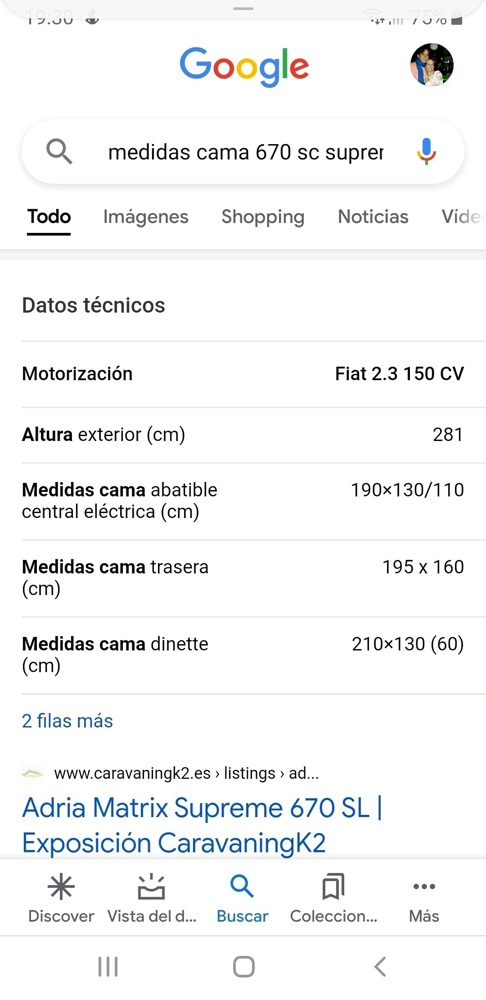This screenshot has height=1000, width=486.
Task: Switch to the Shopping tab
Action: point(263,217)
